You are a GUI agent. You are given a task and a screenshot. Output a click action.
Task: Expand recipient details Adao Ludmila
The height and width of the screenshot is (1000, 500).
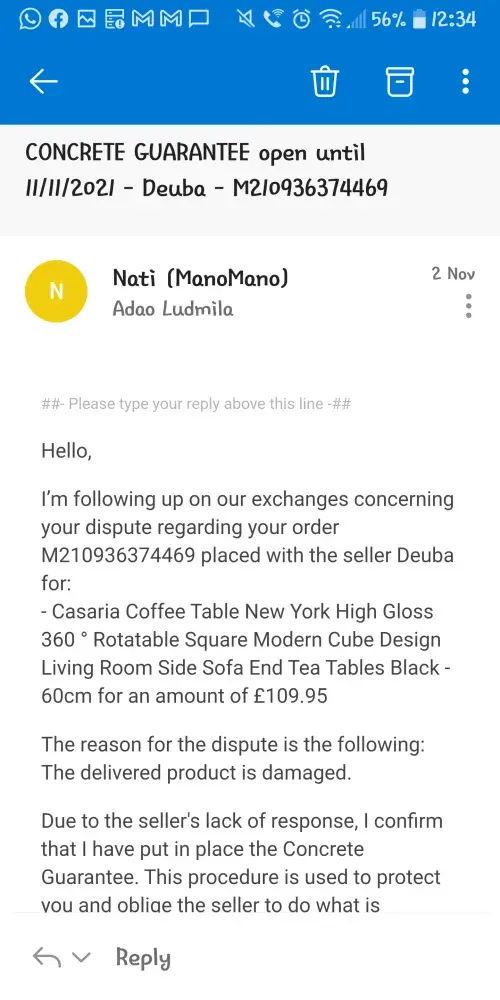coord(173,309)
